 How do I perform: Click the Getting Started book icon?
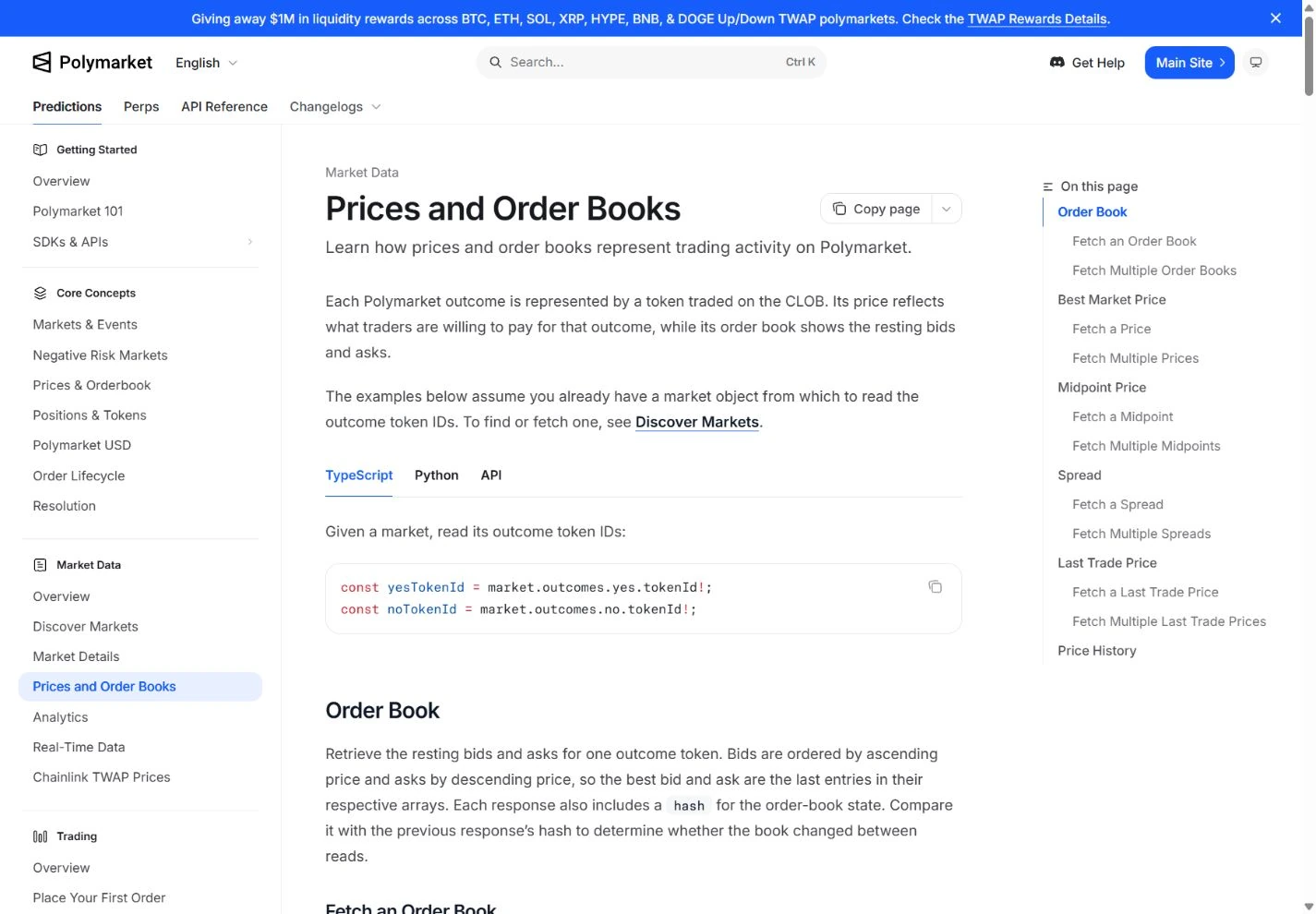40,150
